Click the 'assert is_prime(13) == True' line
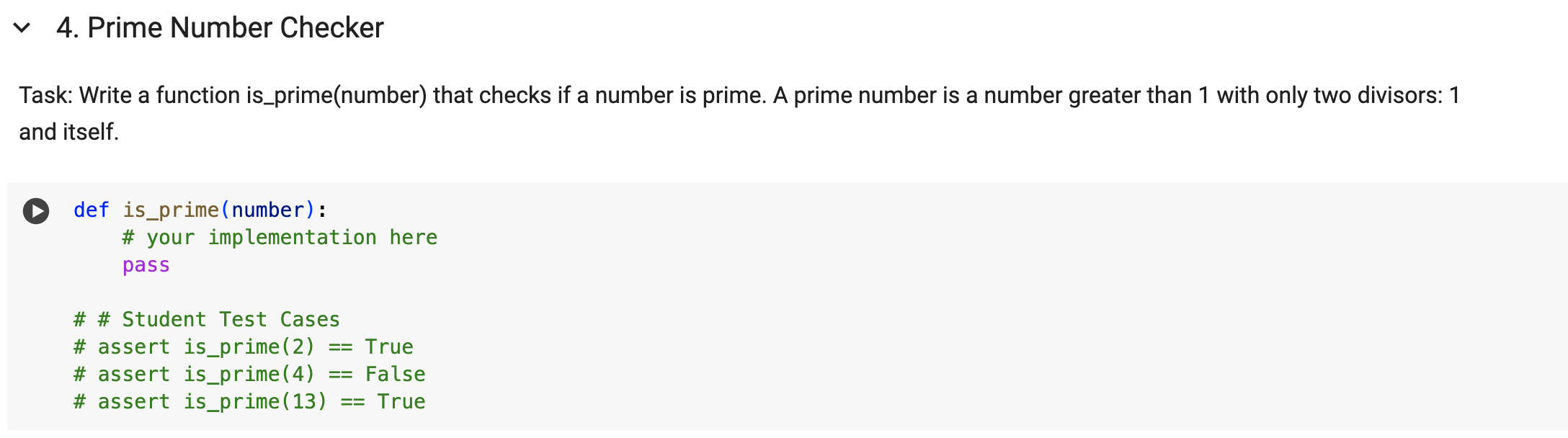 [x=249, y=401]
